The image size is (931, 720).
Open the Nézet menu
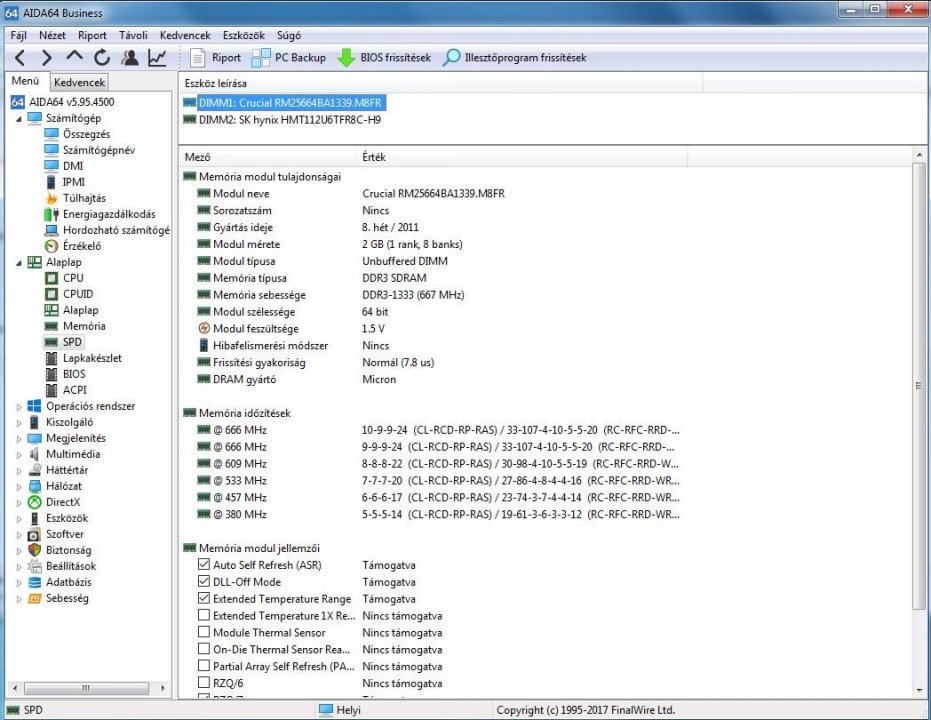[x=52, y=36]
